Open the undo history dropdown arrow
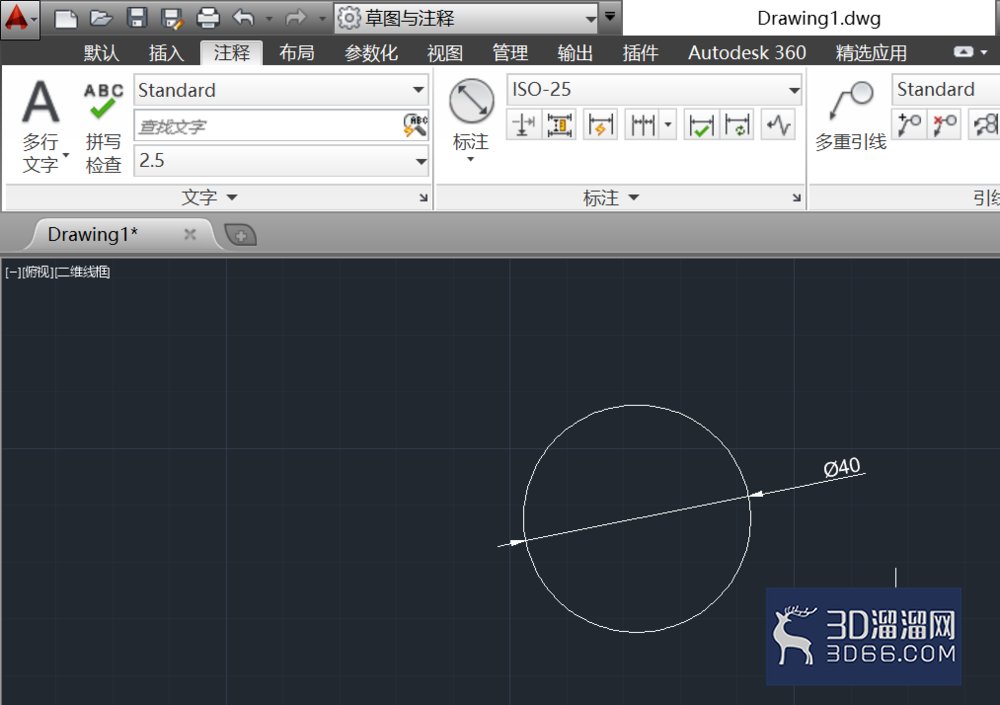Viewport: 1000px width, 705px height. (268, 19)
